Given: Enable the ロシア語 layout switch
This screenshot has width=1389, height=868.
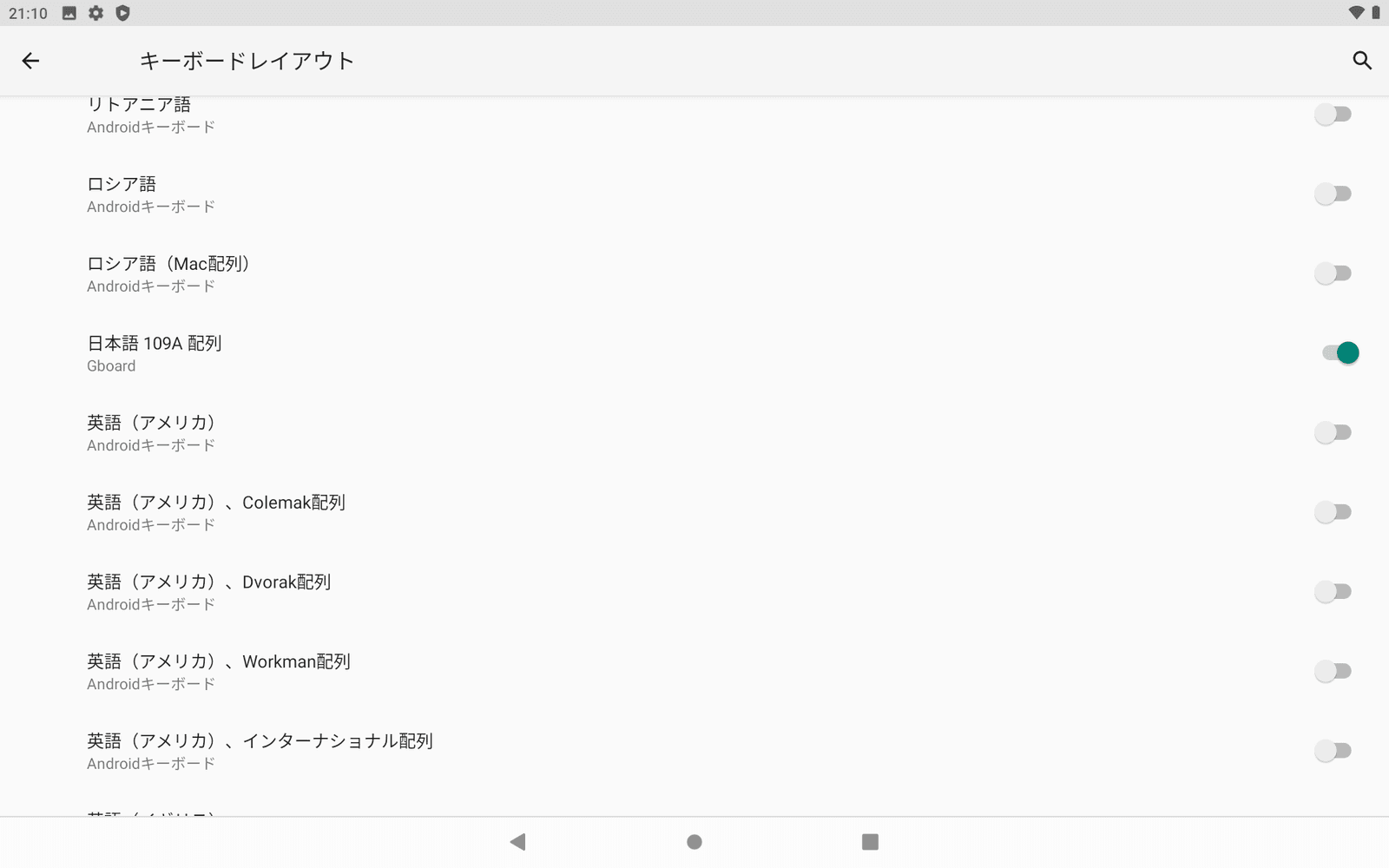Looking at the screenshot, I should tap(1333, 194).
